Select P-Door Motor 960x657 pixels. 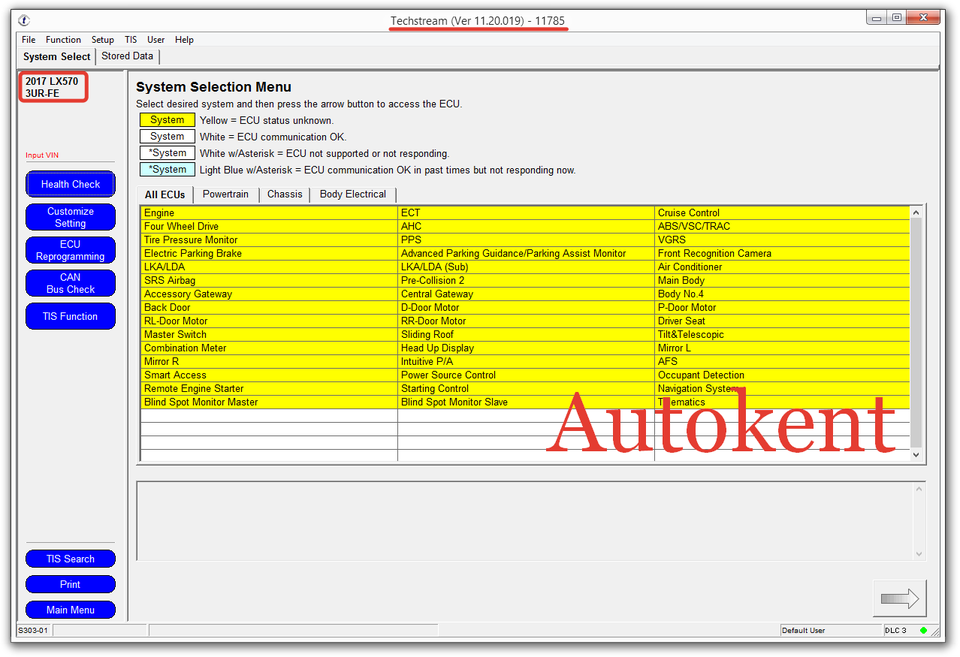coord(782,307)
